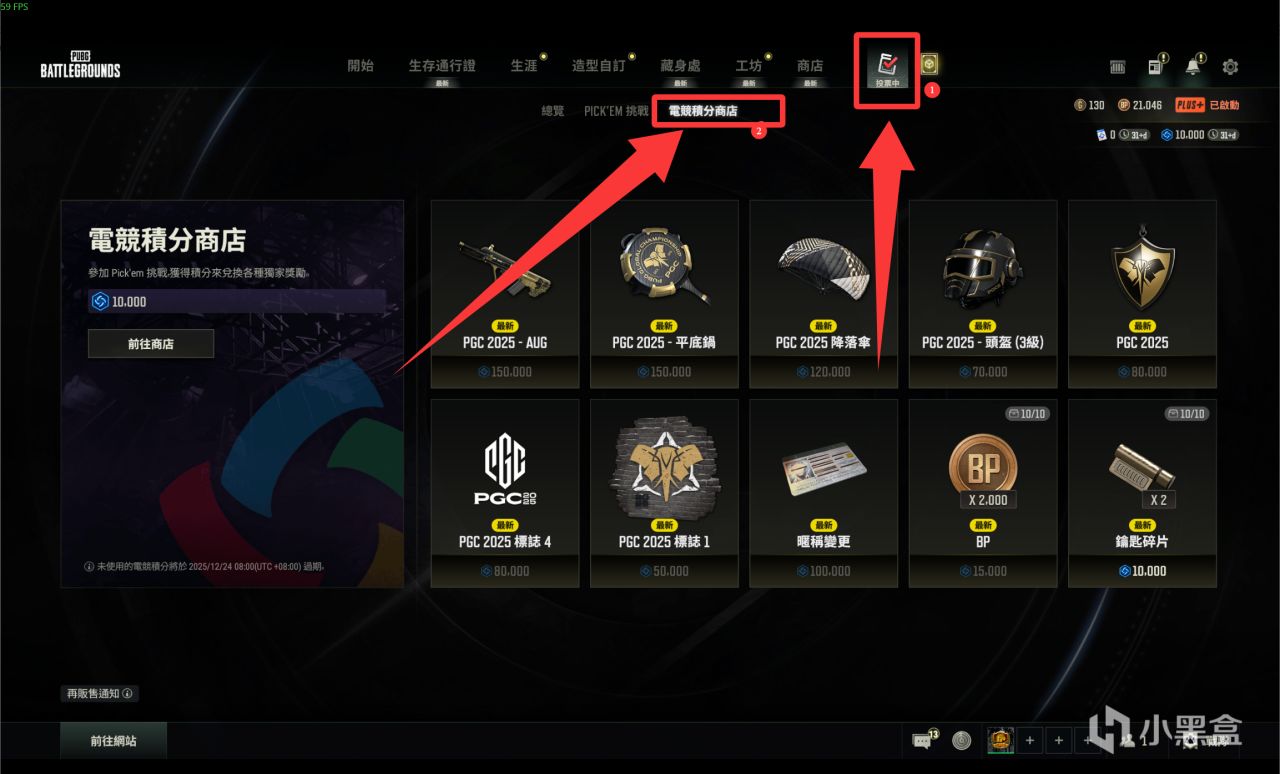Open the notifications bell icon
This screenshot has width=1280, height=774.
point(1193,67)
